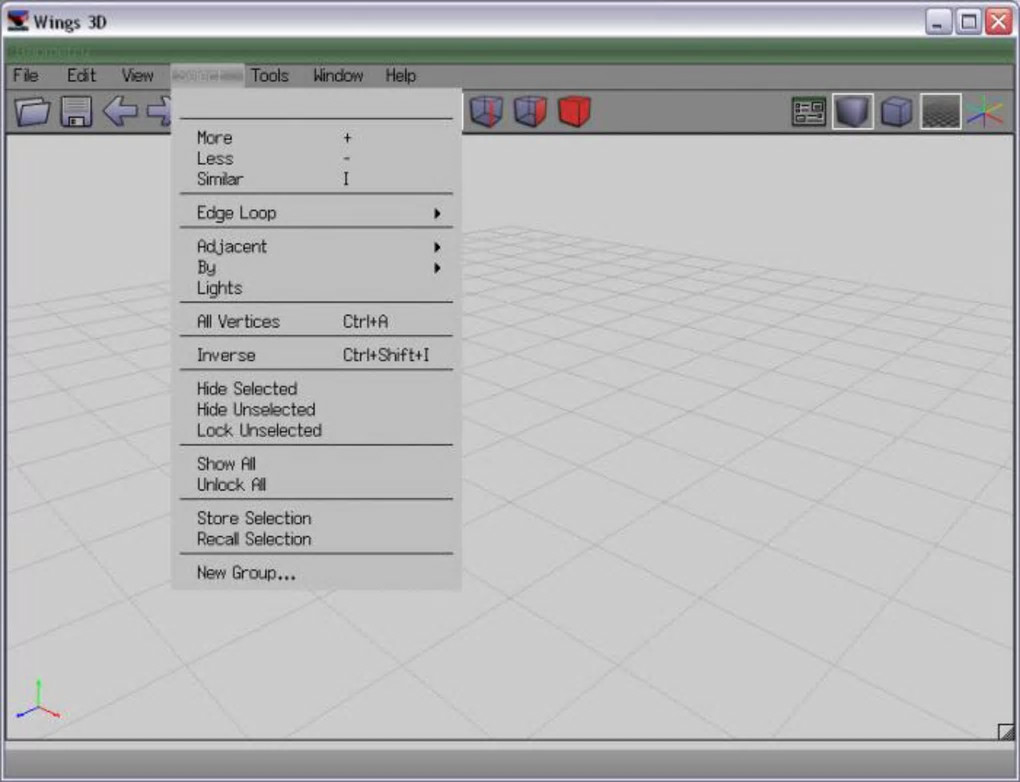Toggle orthographic view cube icon
Screen dimensions: 1020x782
(x=896, y=112)
